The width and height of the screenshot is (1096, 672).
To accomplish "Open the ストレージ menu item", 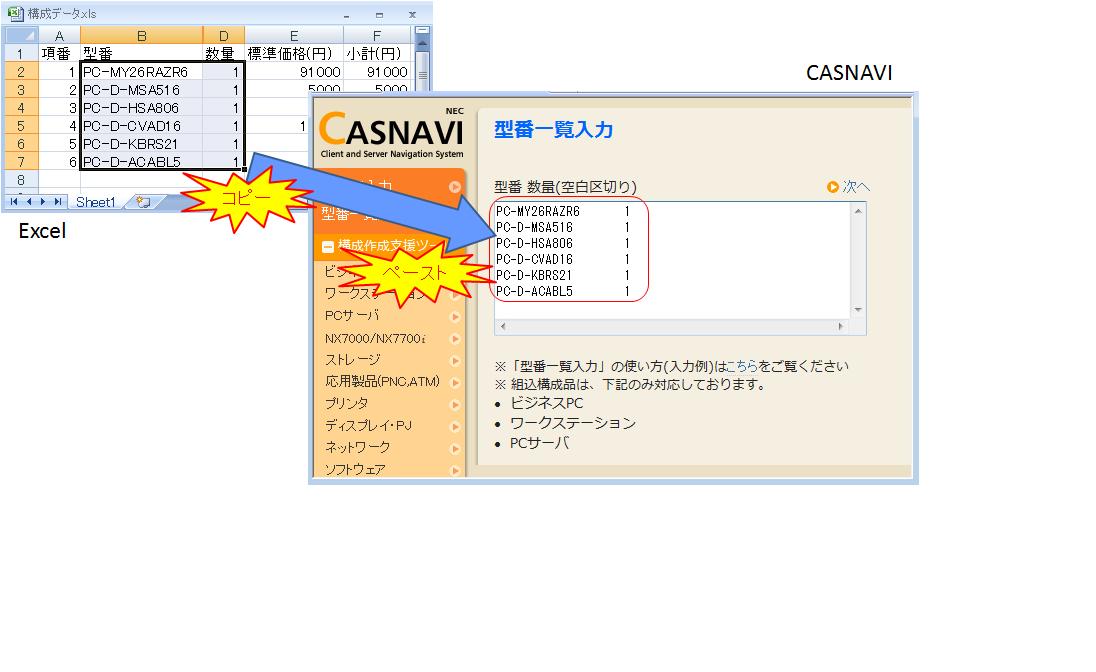I will click(352, 360).
